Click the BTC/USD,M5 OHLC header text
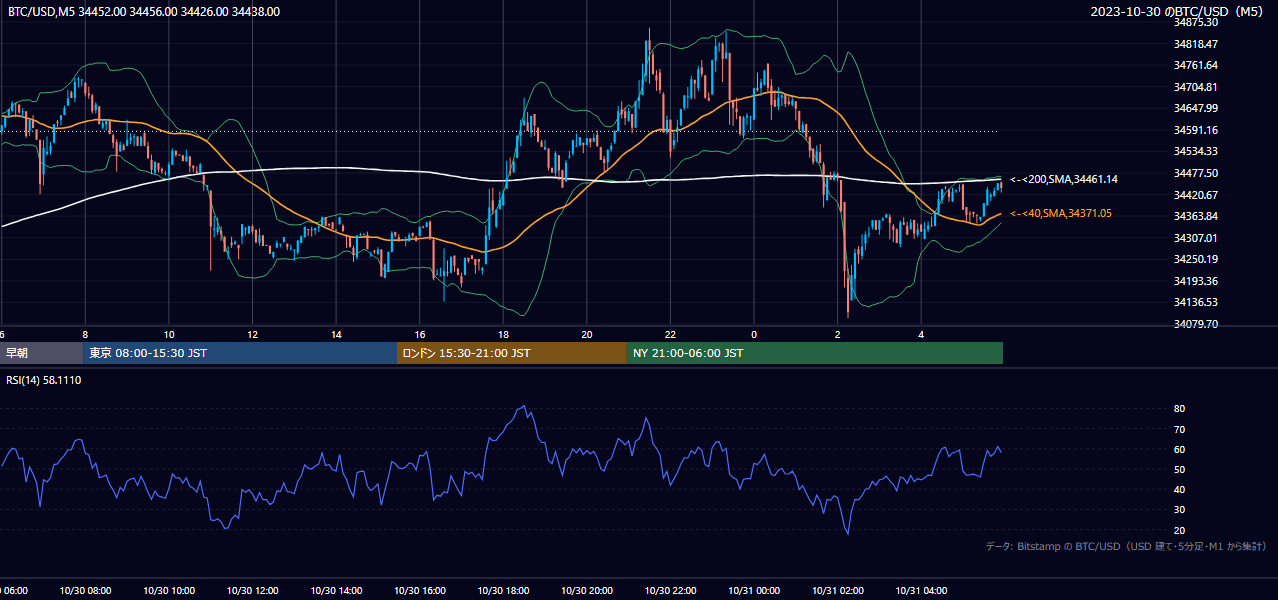The width and height of the screenshot is (1278, 600). tap(144, 12)
